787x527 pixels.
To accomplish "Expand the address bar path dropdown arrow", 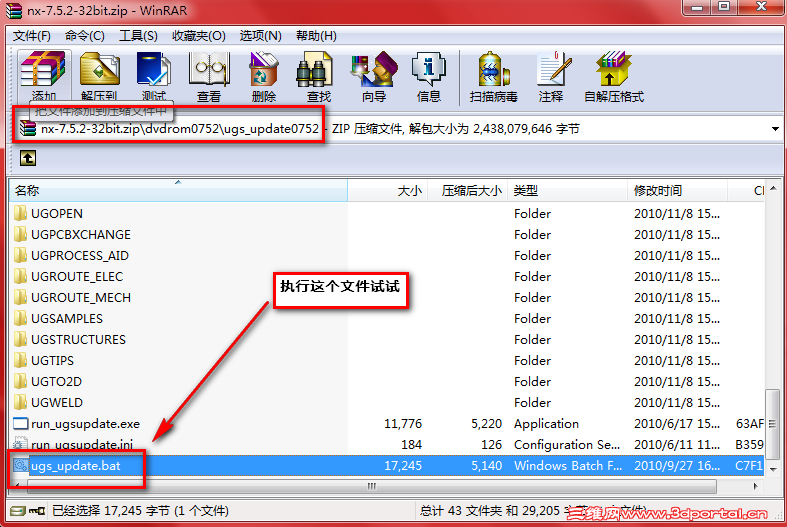I will (x=775, y=129).
